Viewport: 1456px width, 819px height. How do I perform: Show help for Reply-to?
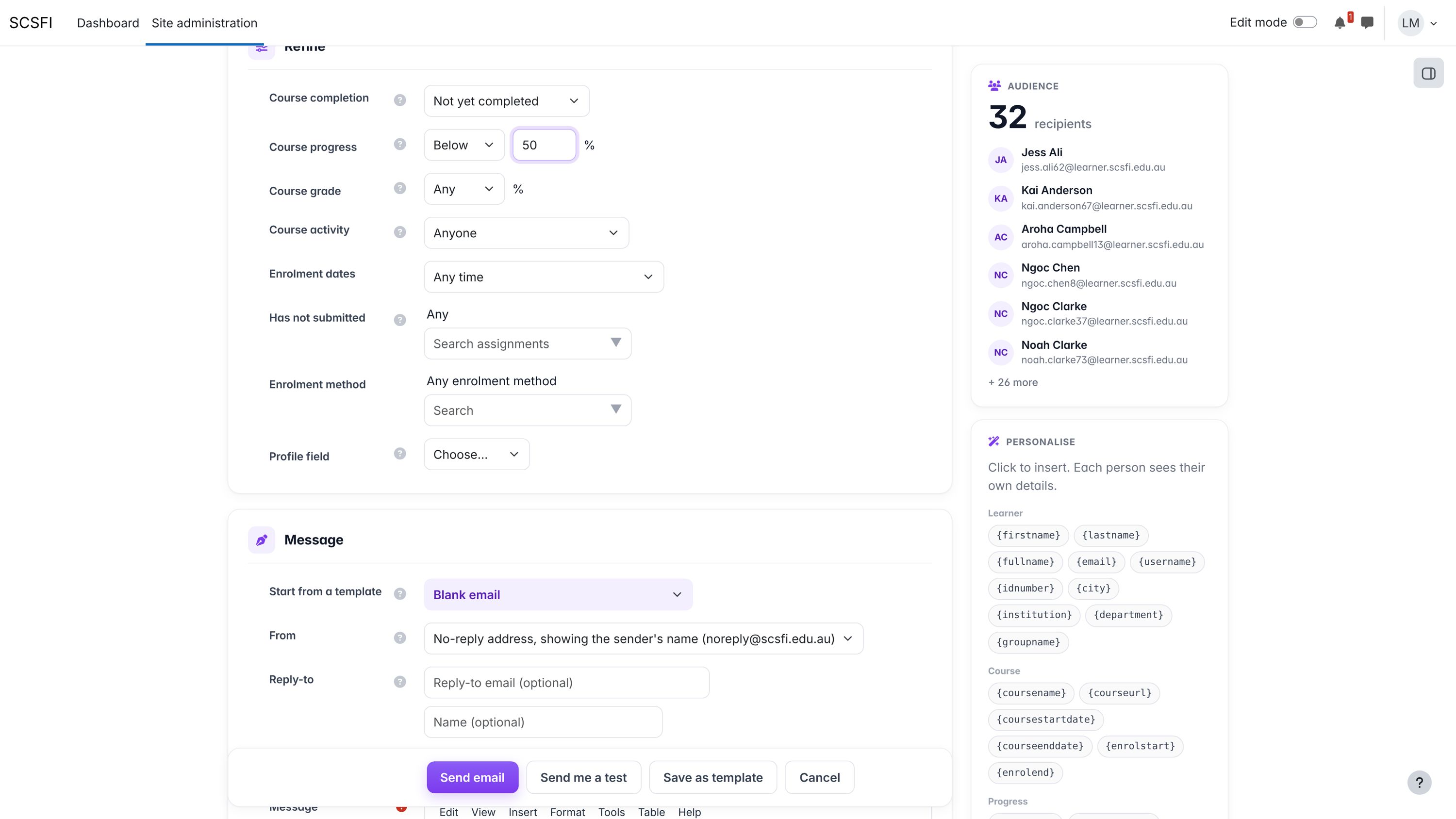(x=399, y=682)
